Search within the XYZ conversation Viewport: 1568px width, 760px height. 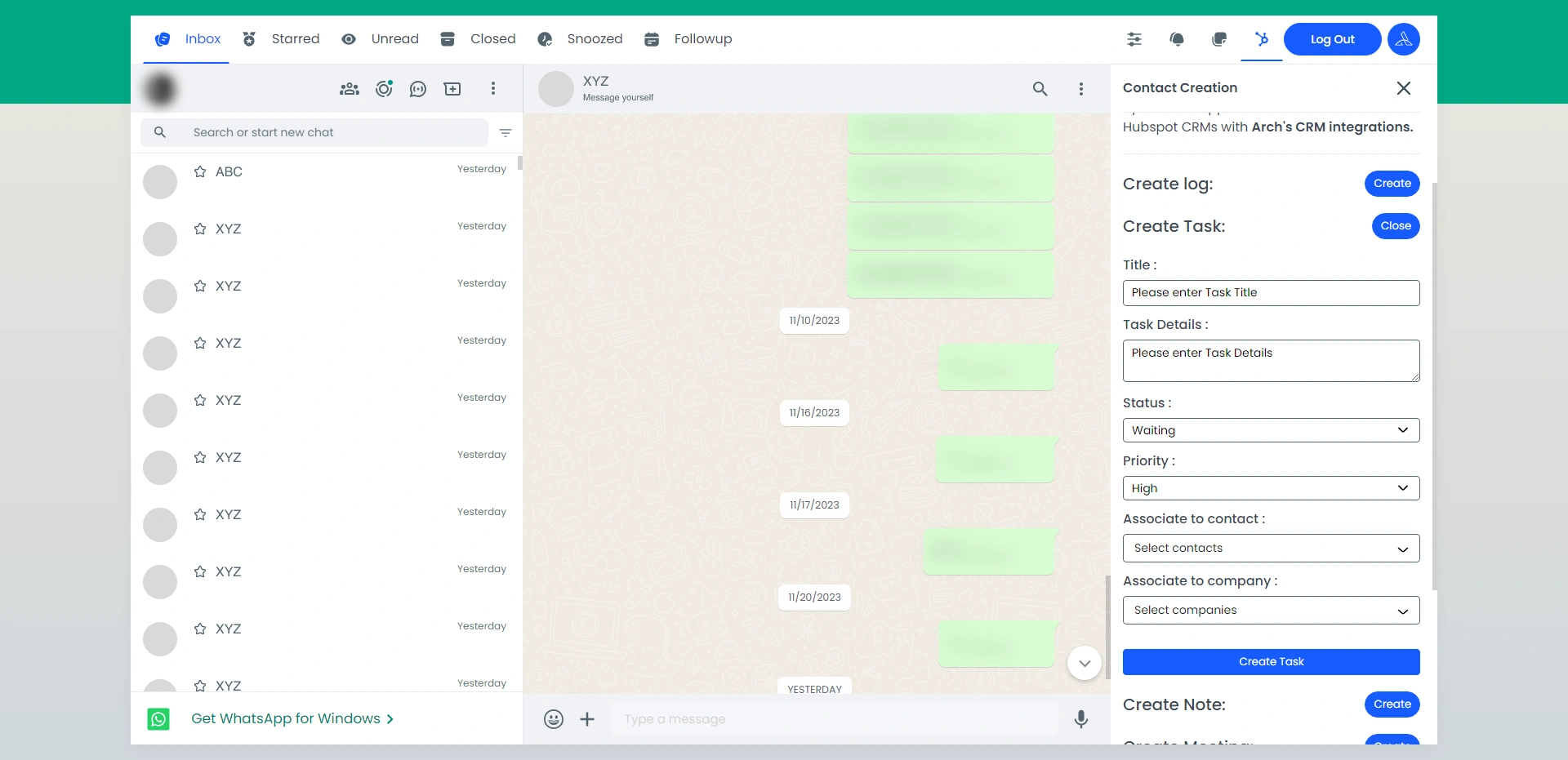[1040, 89]
